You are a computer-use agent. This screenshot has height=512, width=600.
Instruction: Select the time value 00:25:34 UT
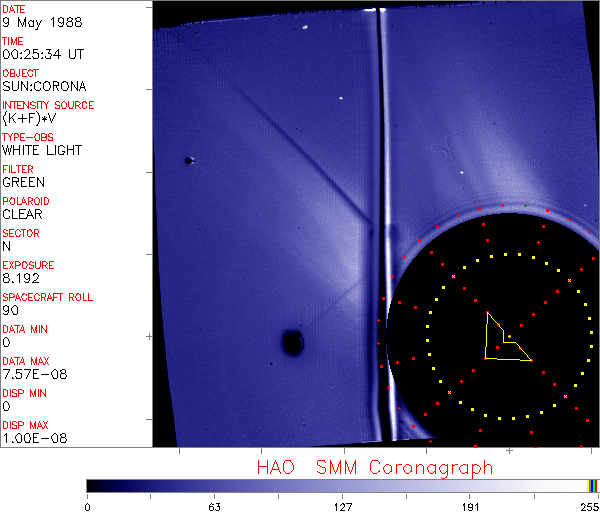pos(42,54)
